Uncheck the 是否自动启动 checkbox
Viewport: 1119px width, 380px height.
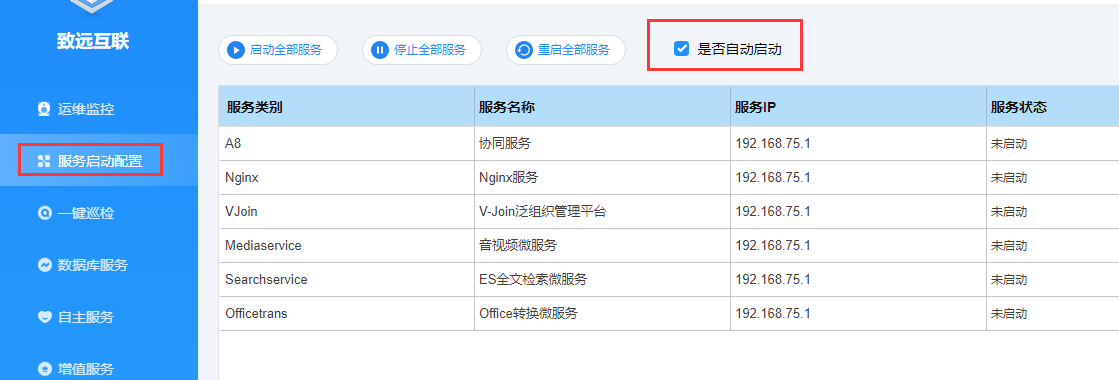coord(682,49)
